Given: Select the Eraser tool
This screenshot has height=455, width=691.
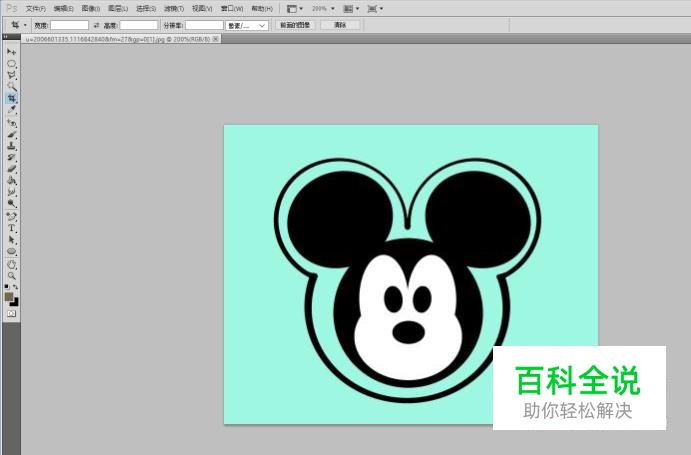Looking at the screenshot, I should pos(11,169).
